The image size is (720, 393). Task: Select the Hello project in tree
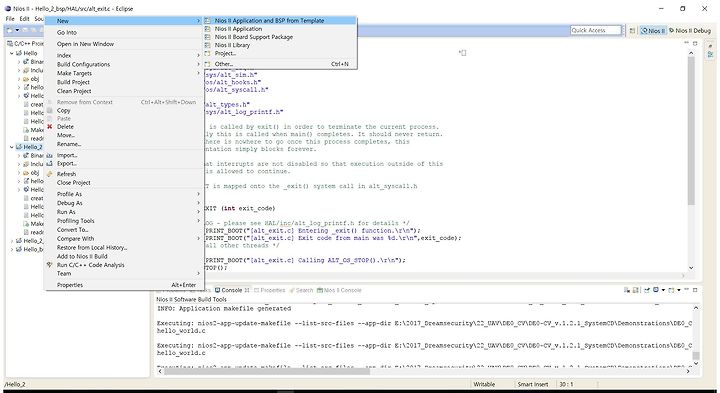point(27,53)
